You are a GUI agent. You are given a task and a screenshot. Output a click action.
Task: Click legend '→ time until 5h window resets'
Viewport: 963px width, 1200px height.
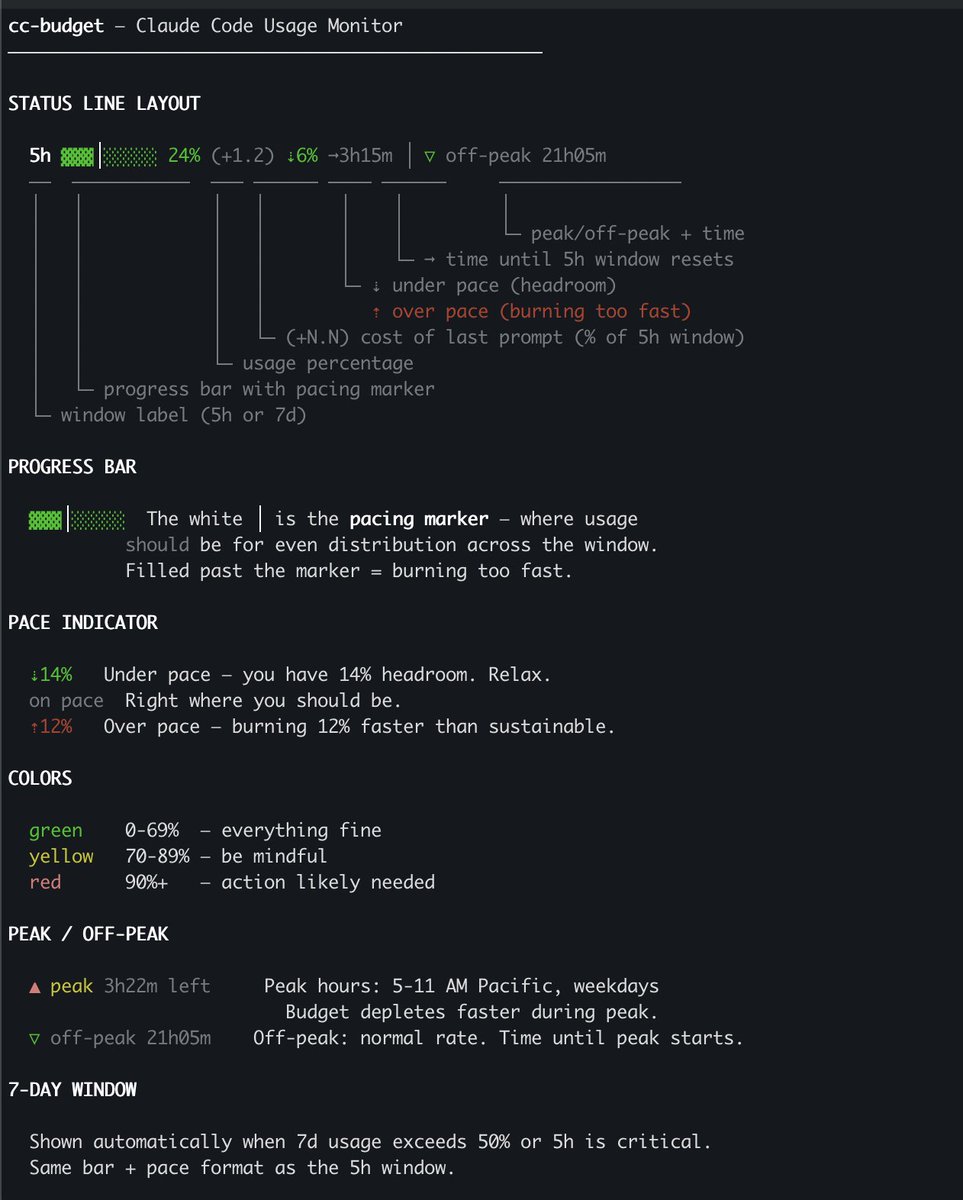tap(579, 259)
